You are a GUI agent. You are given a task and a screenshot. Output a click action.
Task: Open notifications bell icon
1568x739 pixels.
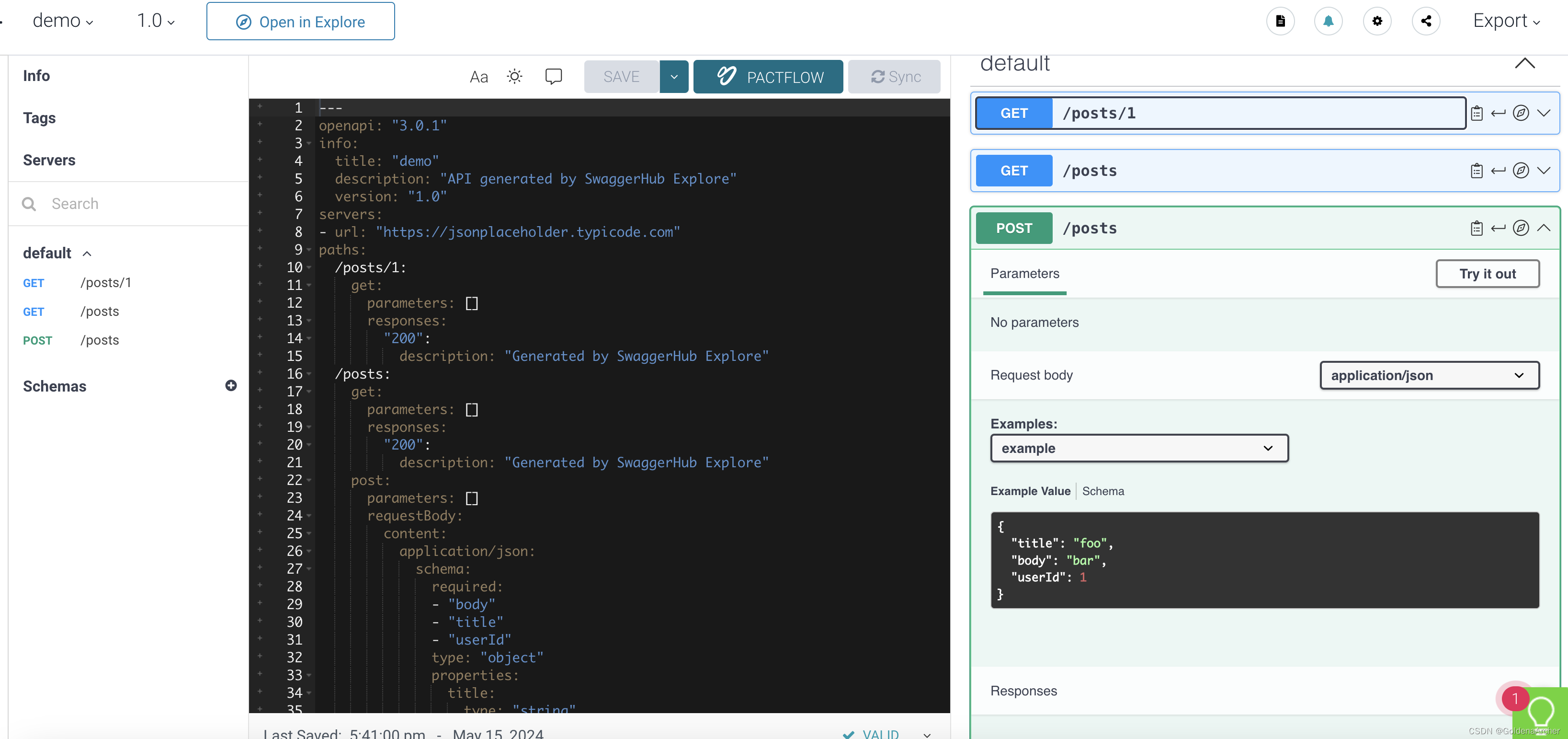(1328, 21)
